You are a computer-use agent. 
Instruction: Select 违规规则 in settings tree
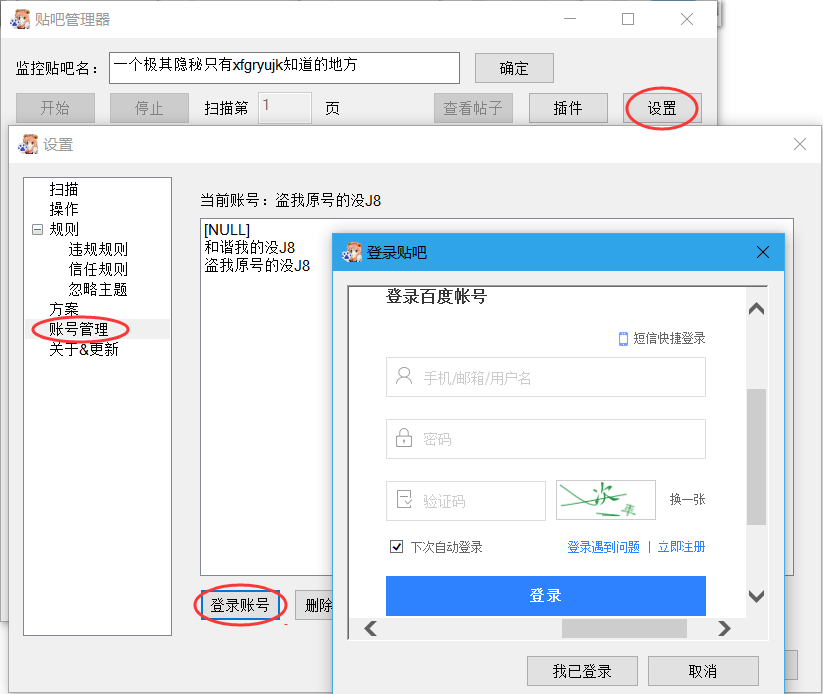coord(98,249)
